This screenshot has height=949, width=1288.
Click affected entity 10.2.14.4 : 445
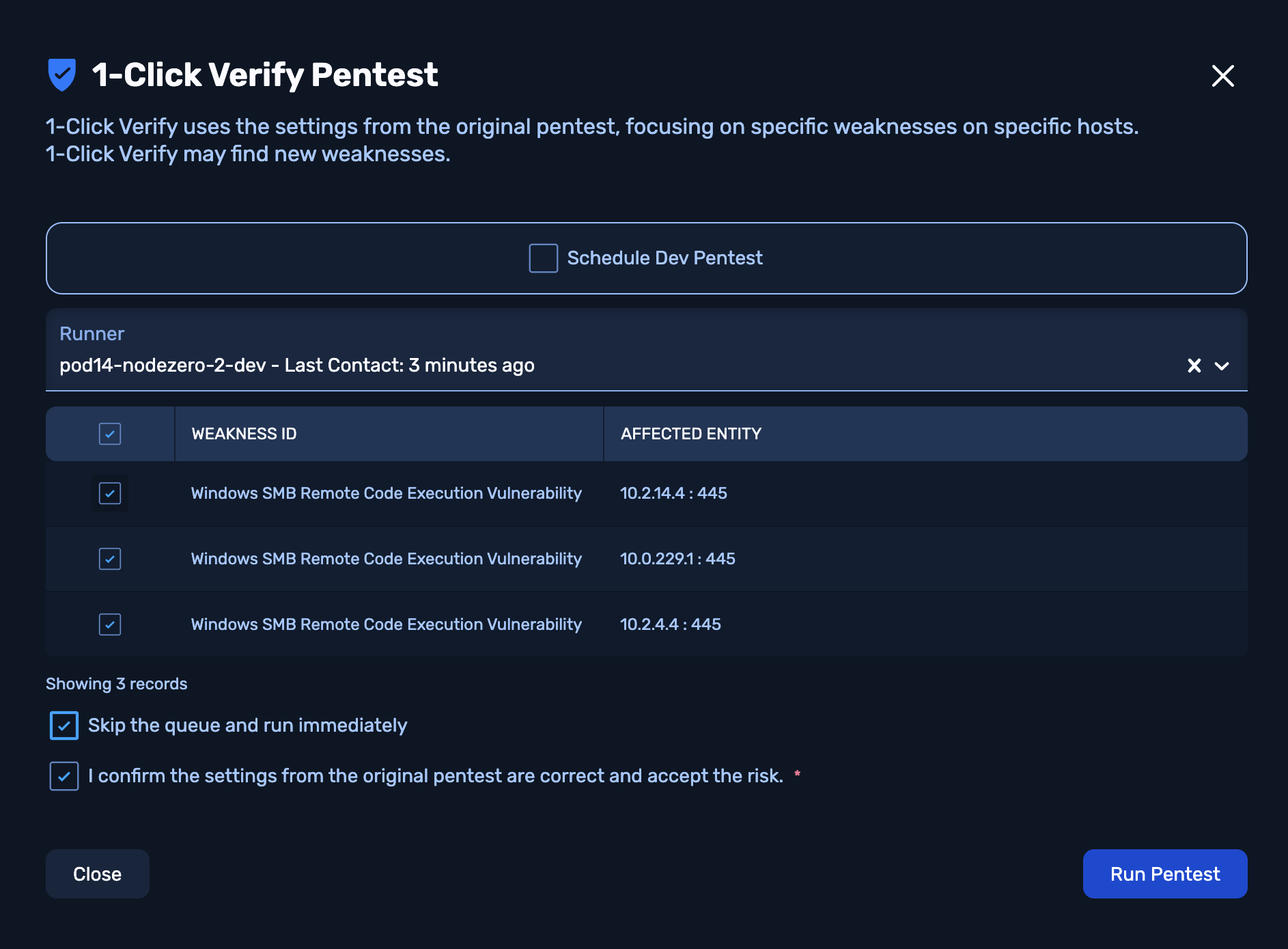673,493
